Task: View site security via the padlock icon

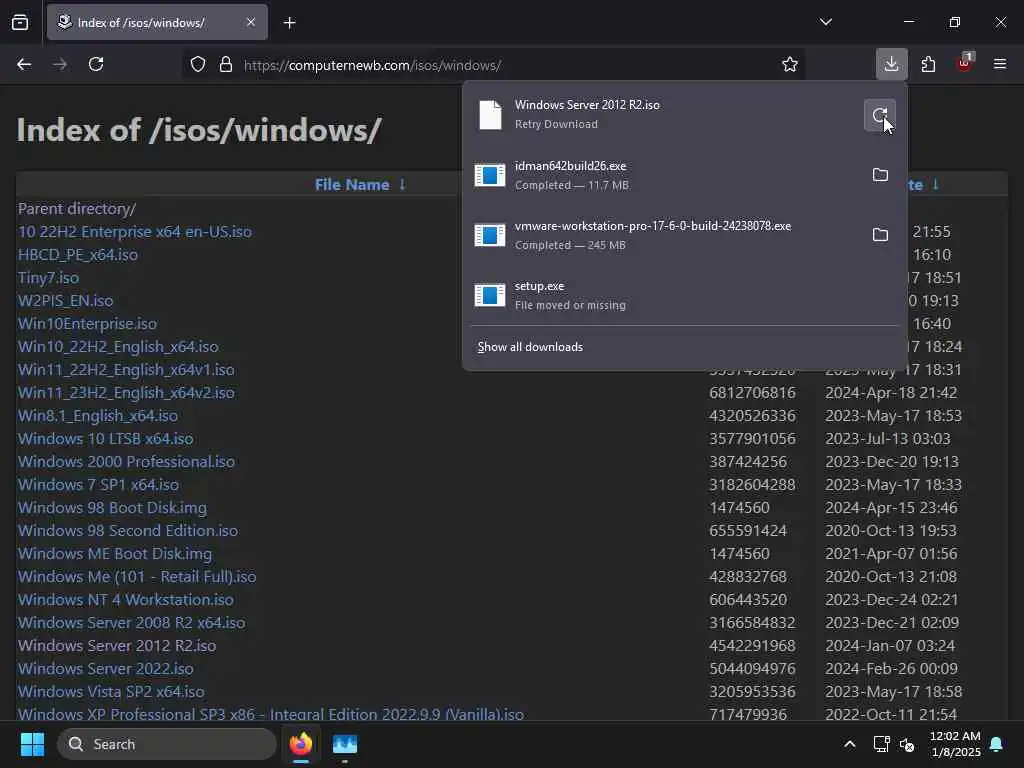Action: point(226,65)
